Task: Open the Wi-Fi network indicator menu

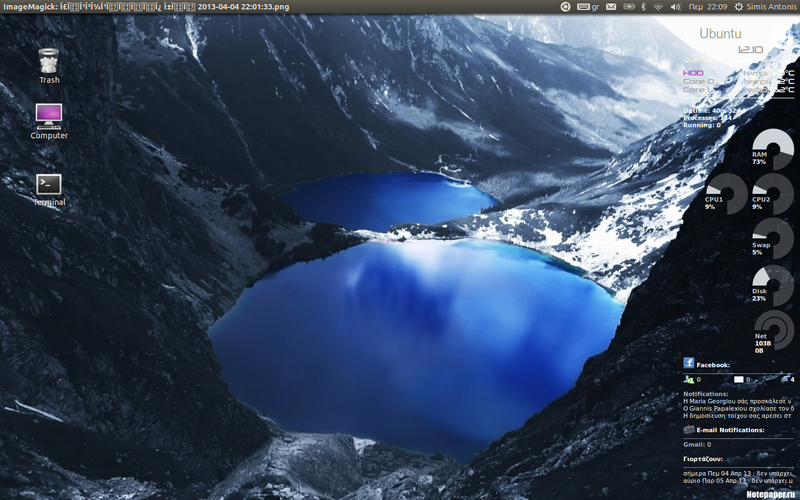Action: pos(659,7)
